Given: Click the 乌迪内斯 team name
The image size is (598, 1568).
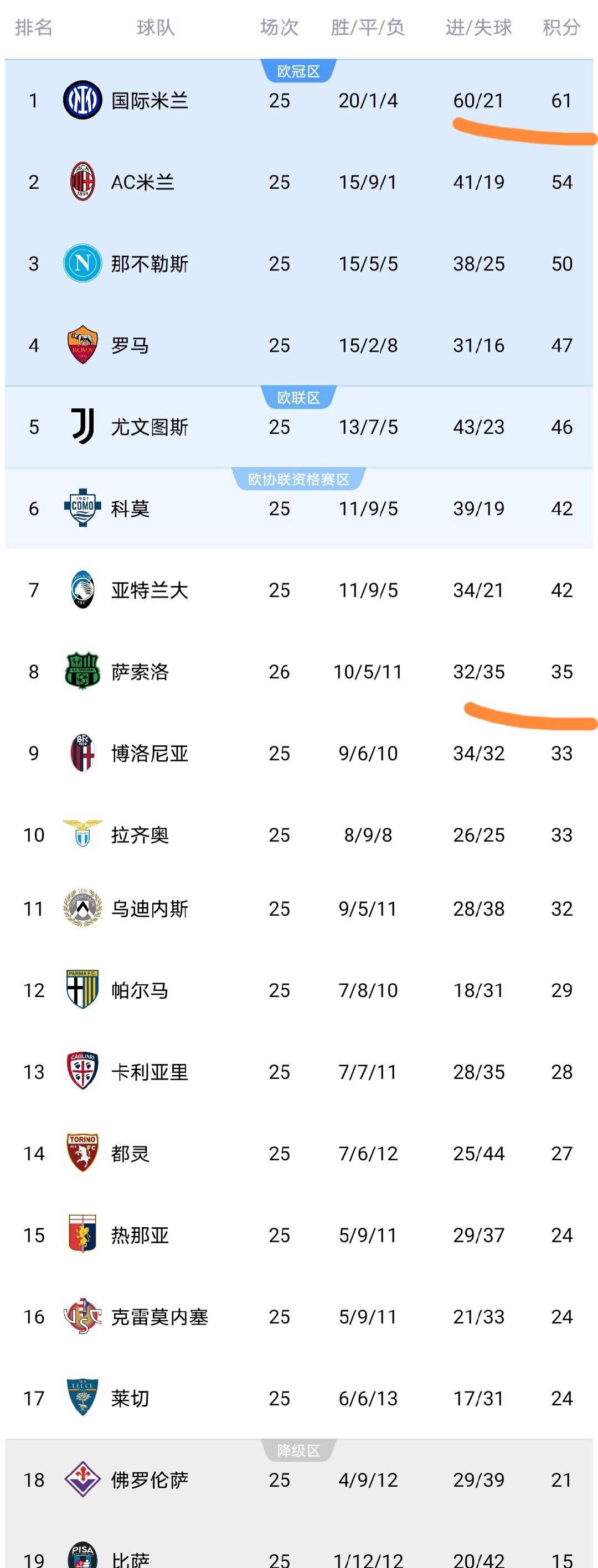Looking at the screenshot, I should tap(150, 909).
